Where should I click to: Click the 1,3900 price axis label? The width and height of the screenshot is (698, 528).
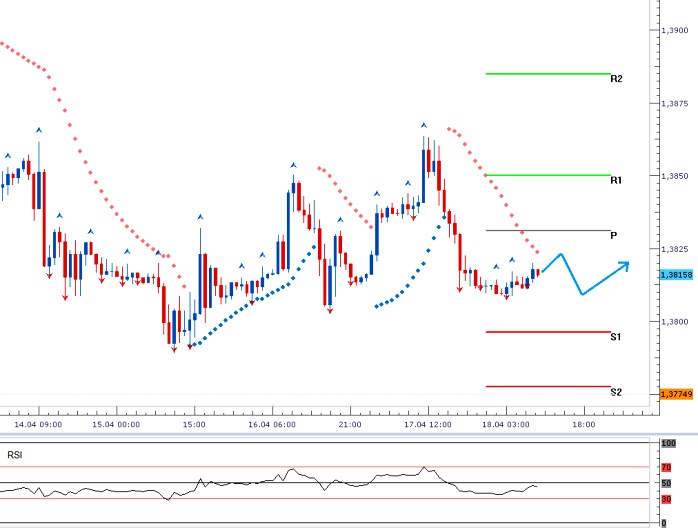[675, 30]
